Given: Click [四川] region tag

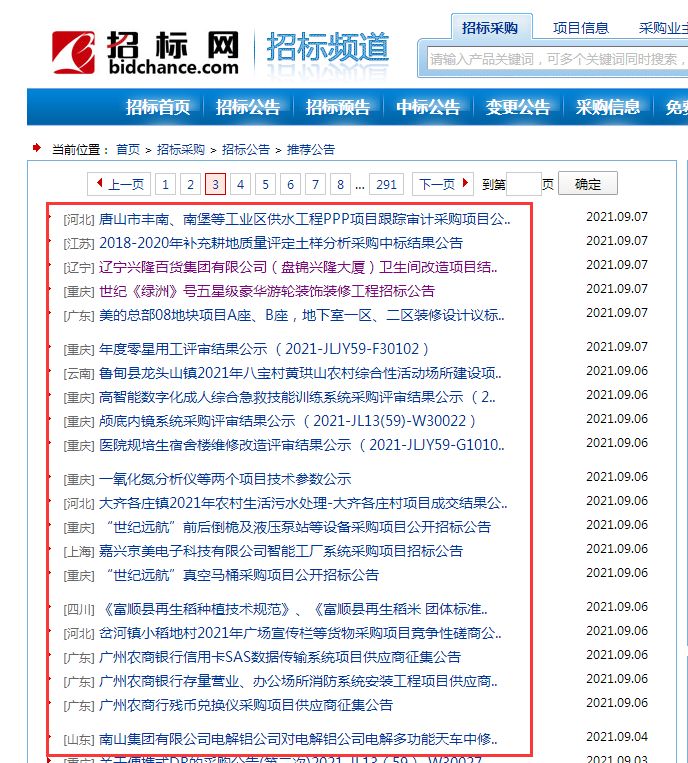Looking at the screenshot, I should (x=79, y=610).
